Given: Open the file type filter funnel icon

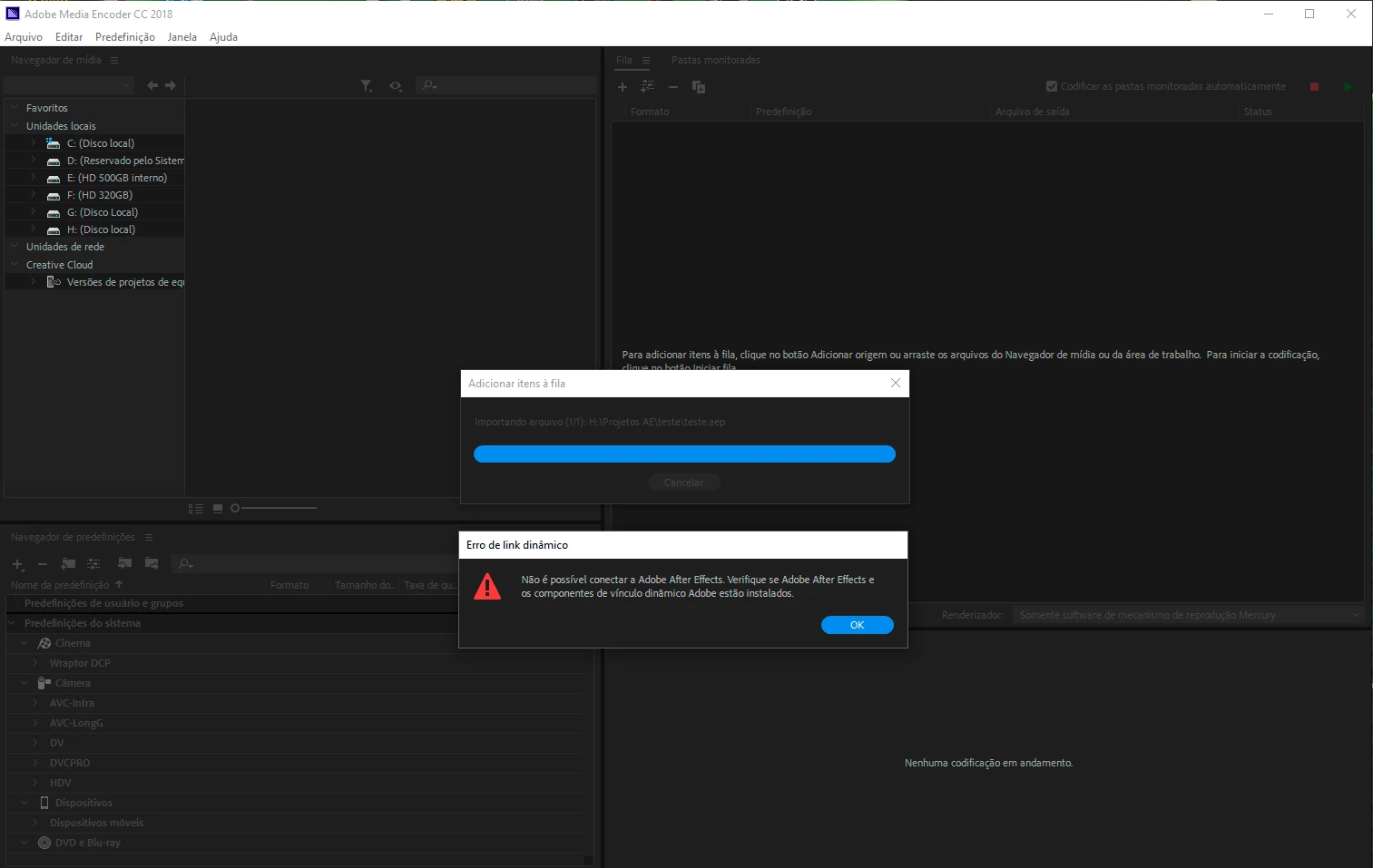Looking at the screenshot, I should [x=367, y=85].
